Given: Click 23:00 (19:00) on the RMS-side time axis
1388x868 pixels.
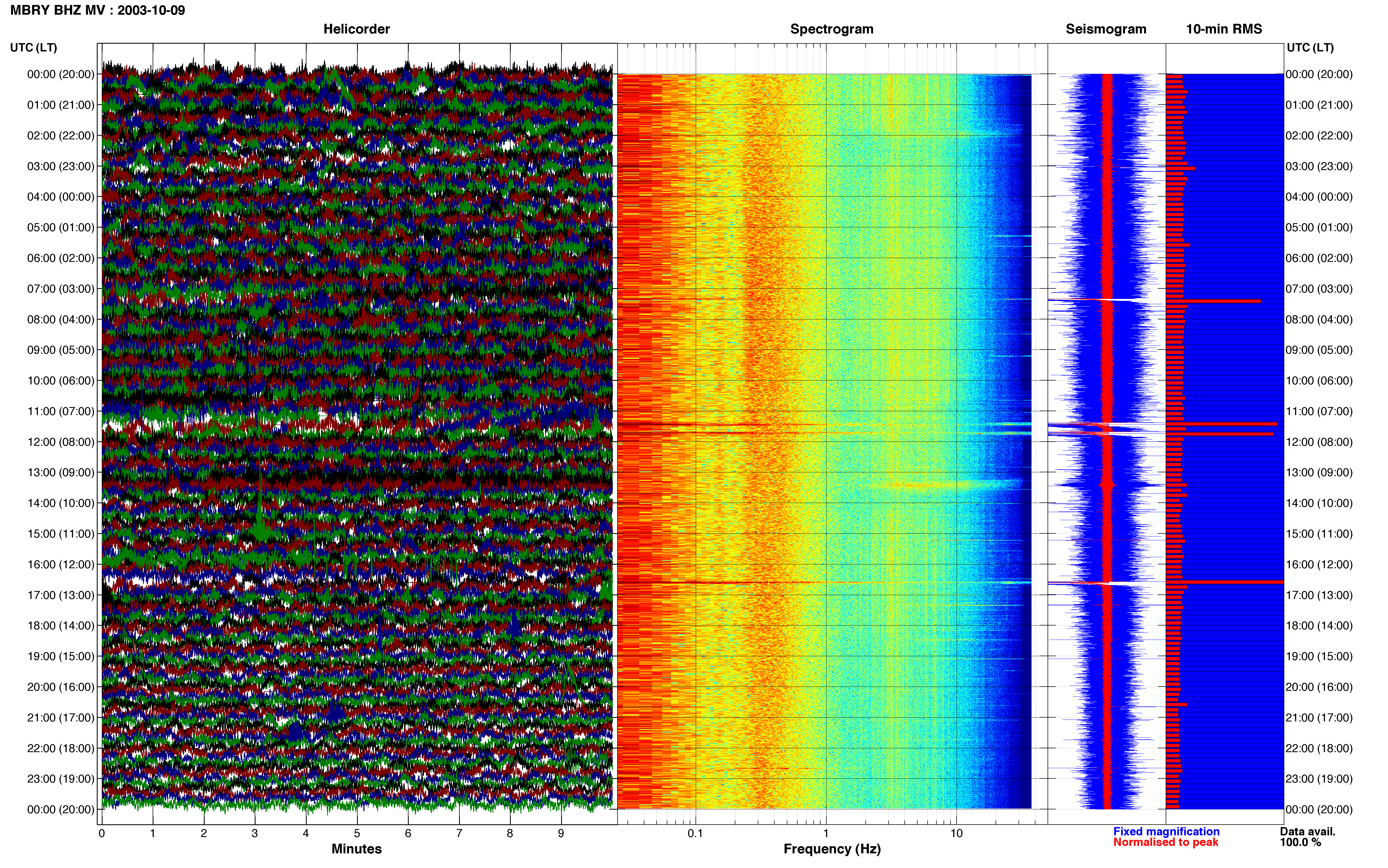Looking at the screenshot, I should click(x=1319, y=779).
